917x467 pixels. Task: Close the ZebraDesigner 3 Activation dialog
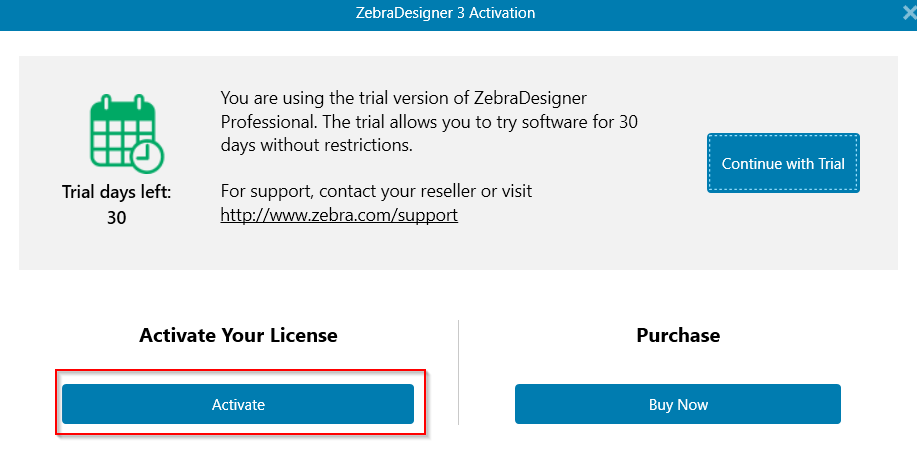(909, 13)
